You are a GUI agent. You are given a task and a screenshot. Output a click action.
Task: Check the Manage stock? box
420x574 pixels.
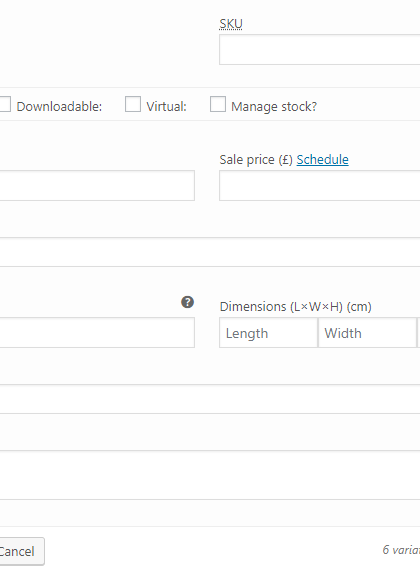(218, 104)
